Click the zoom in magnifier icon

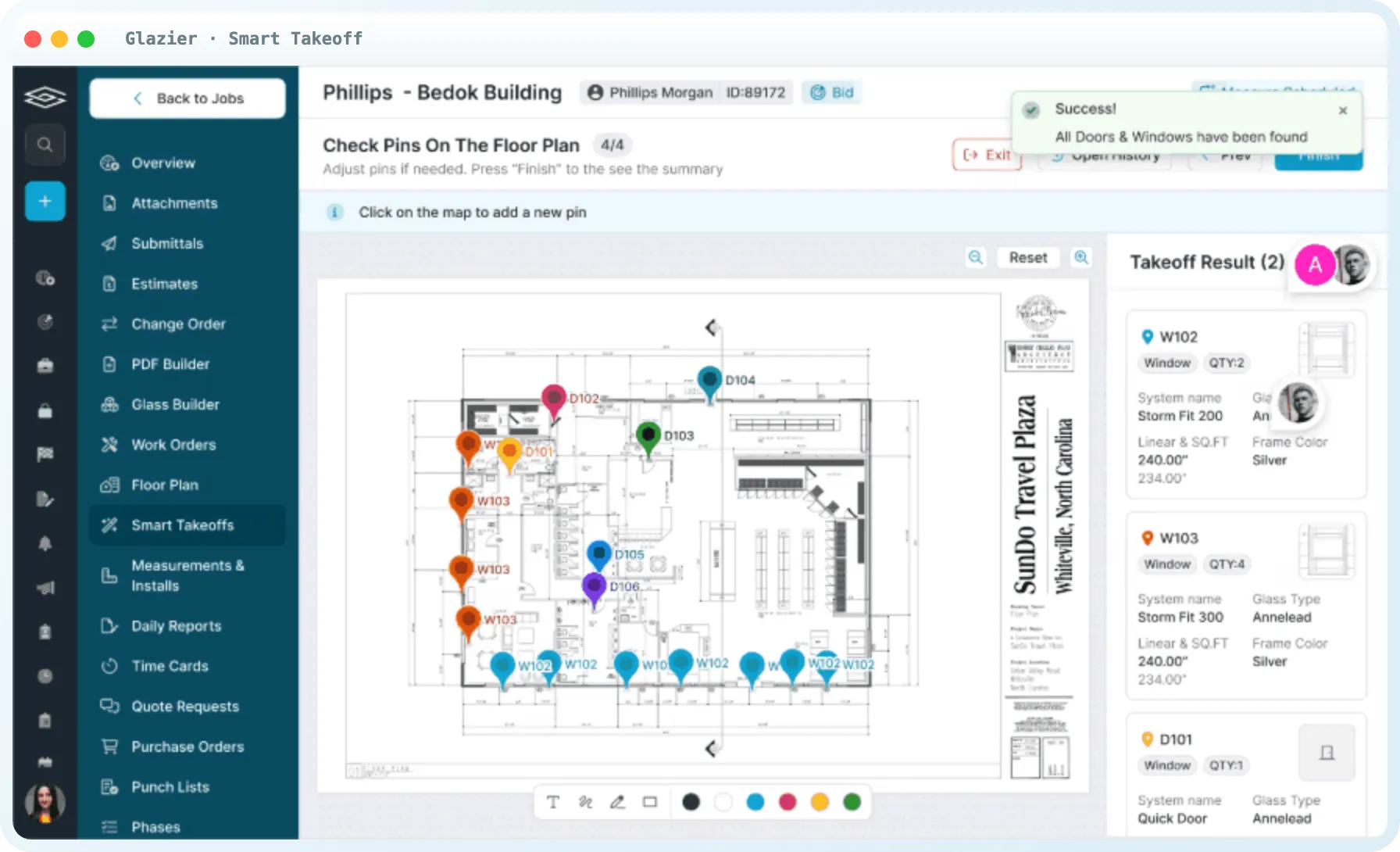click(x=1081, y=257)
